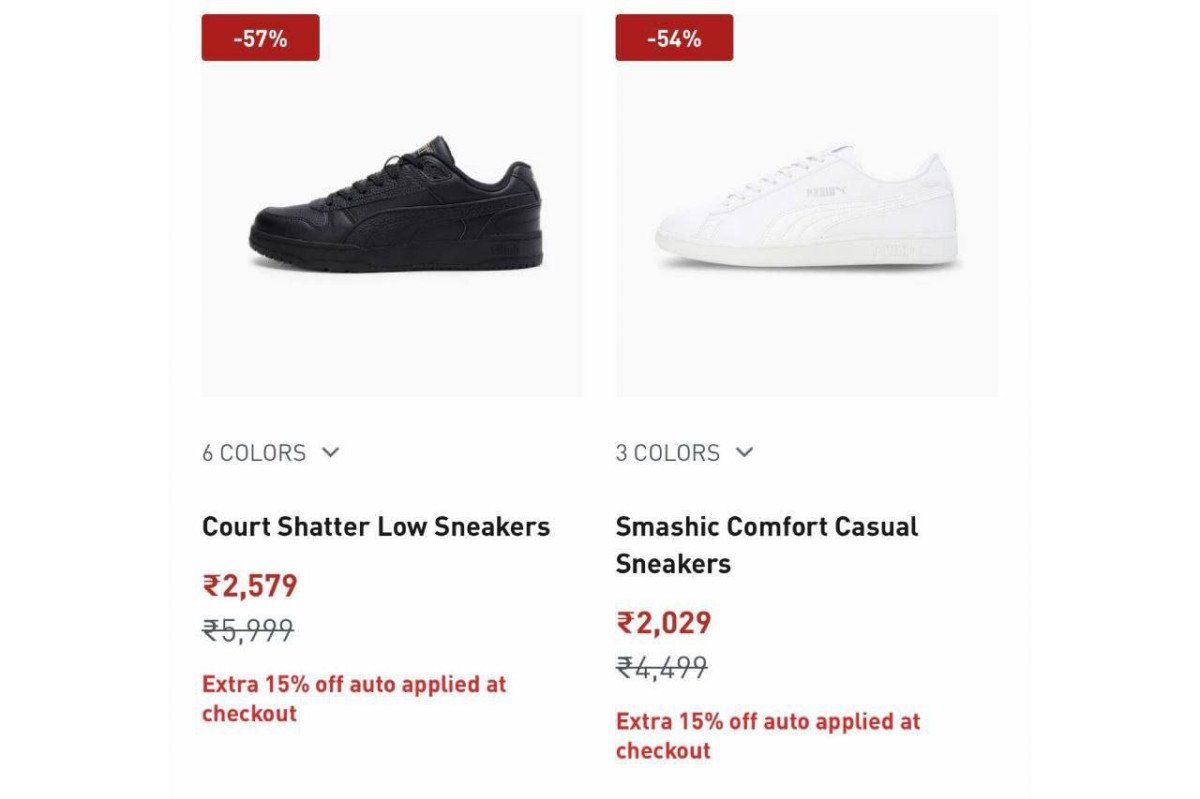
Task: Expand the chevron beside 6 COLORS
Action: pos(331,452)
